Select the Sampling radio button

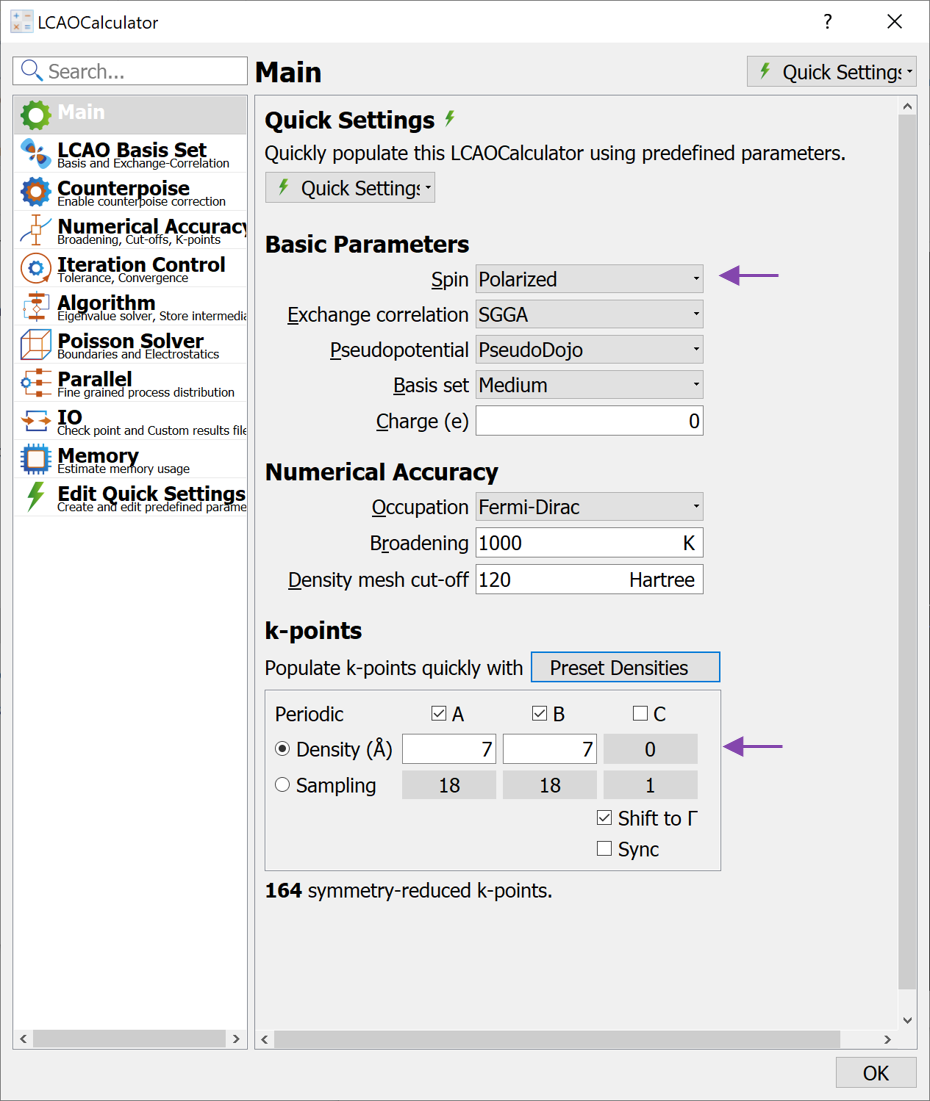(282, 784)
